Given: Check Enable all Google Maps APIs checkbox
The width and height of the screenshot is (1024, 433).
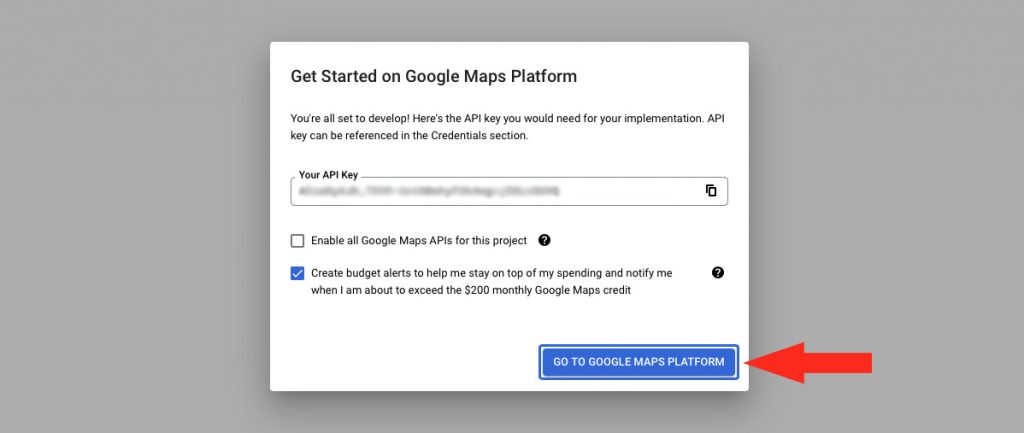Looking at the screenshot, I should click(298, 241).
